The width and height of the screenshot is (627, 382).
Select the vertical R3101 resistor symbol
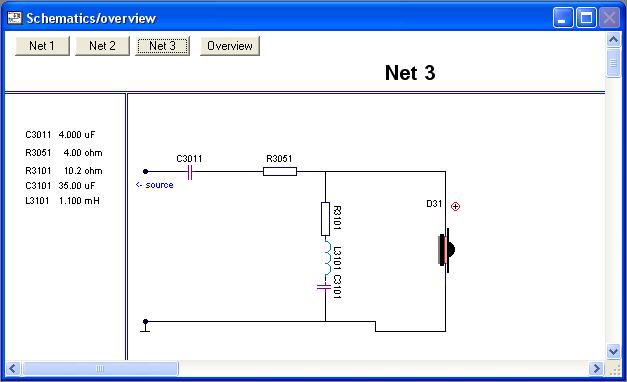click(325, 219)
